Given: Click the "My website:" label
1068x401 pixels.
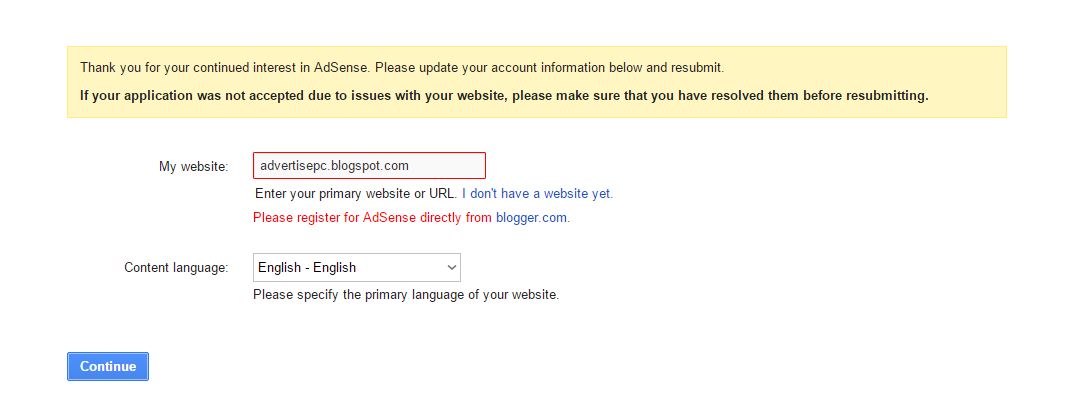Looking at the screenshot, I should pos(193,165).
